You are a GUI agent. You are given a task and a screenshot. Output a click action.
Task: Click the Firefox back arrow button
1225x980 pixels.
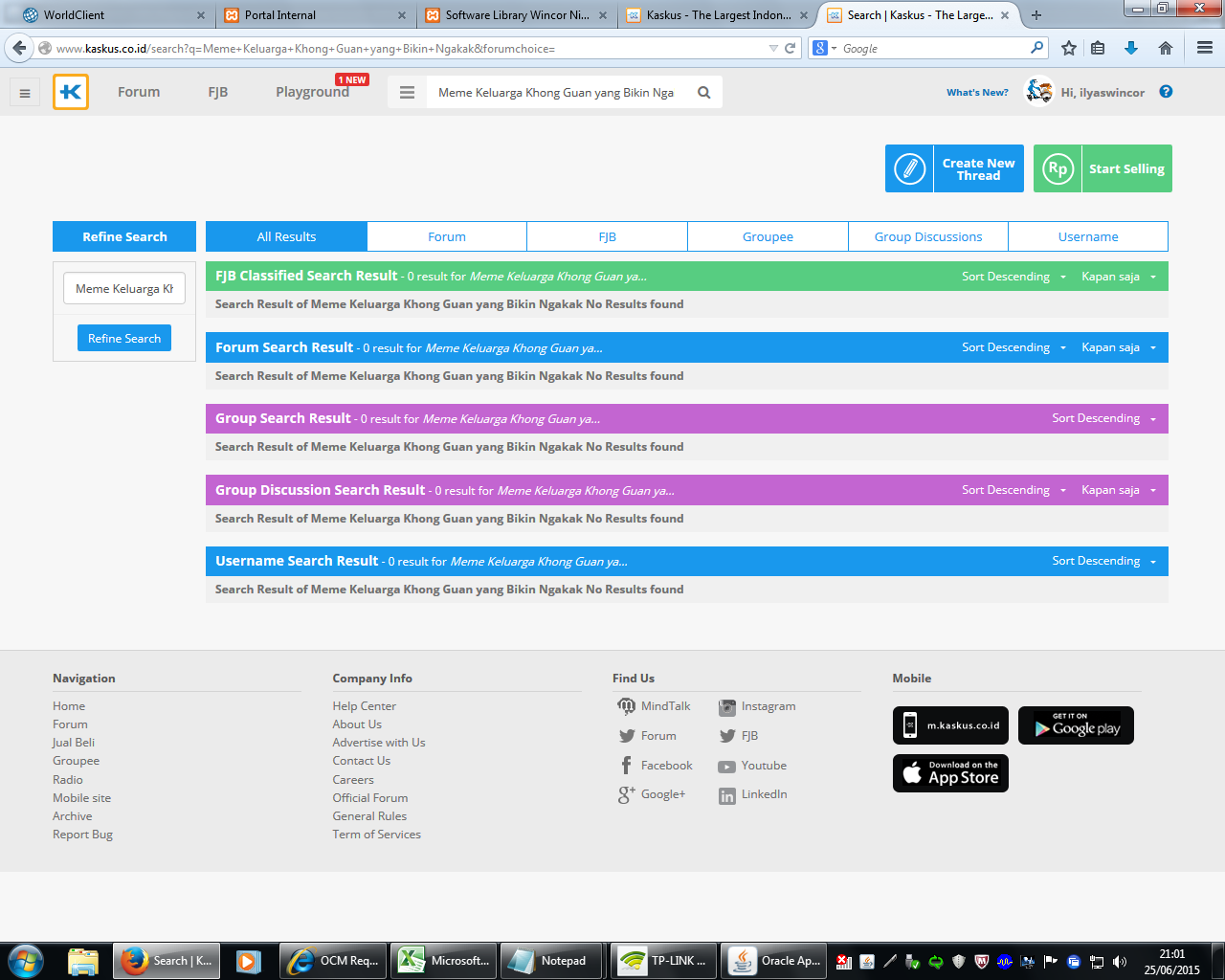coord(19,48)
